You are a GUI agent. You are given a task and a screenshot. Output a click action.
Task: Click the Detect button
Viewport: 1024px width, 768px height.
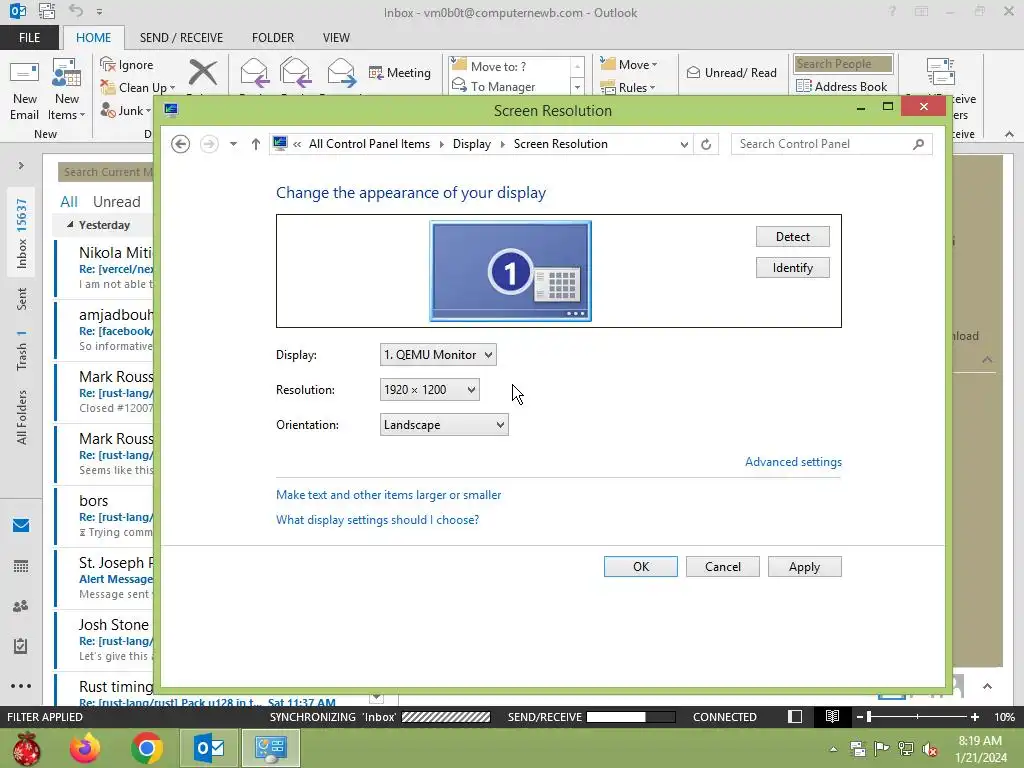(793, 236)
